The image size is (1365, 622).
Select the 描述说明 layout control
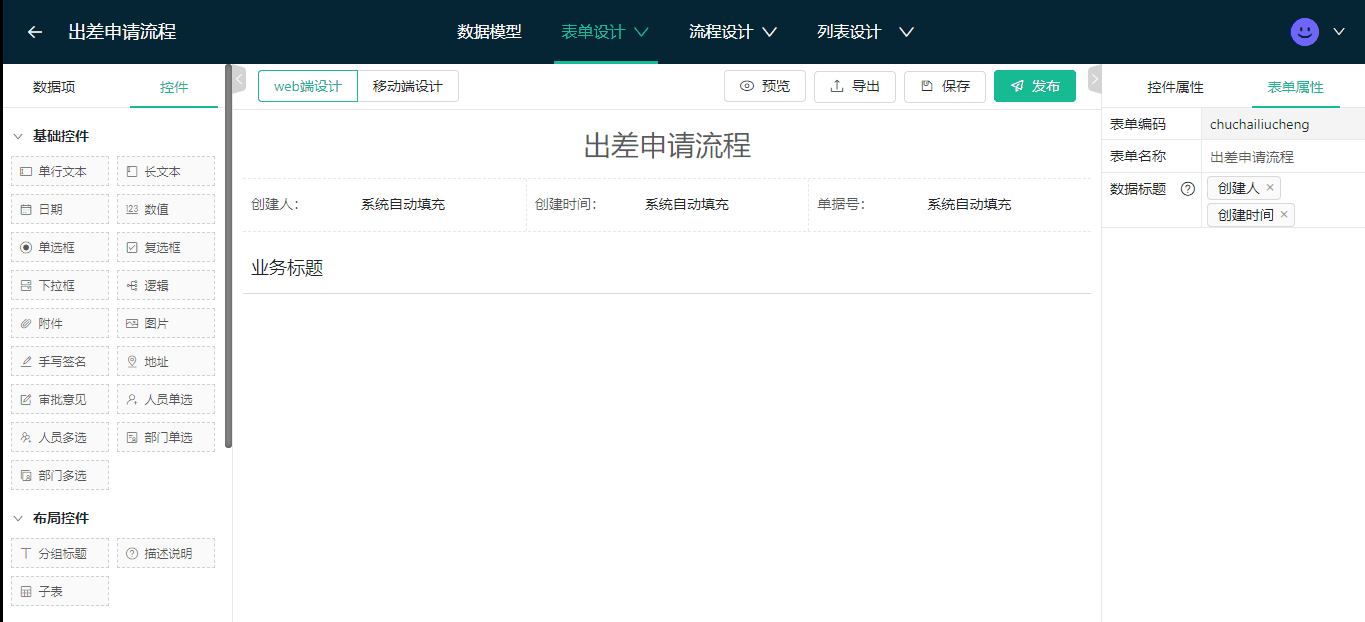pos(166,553)
